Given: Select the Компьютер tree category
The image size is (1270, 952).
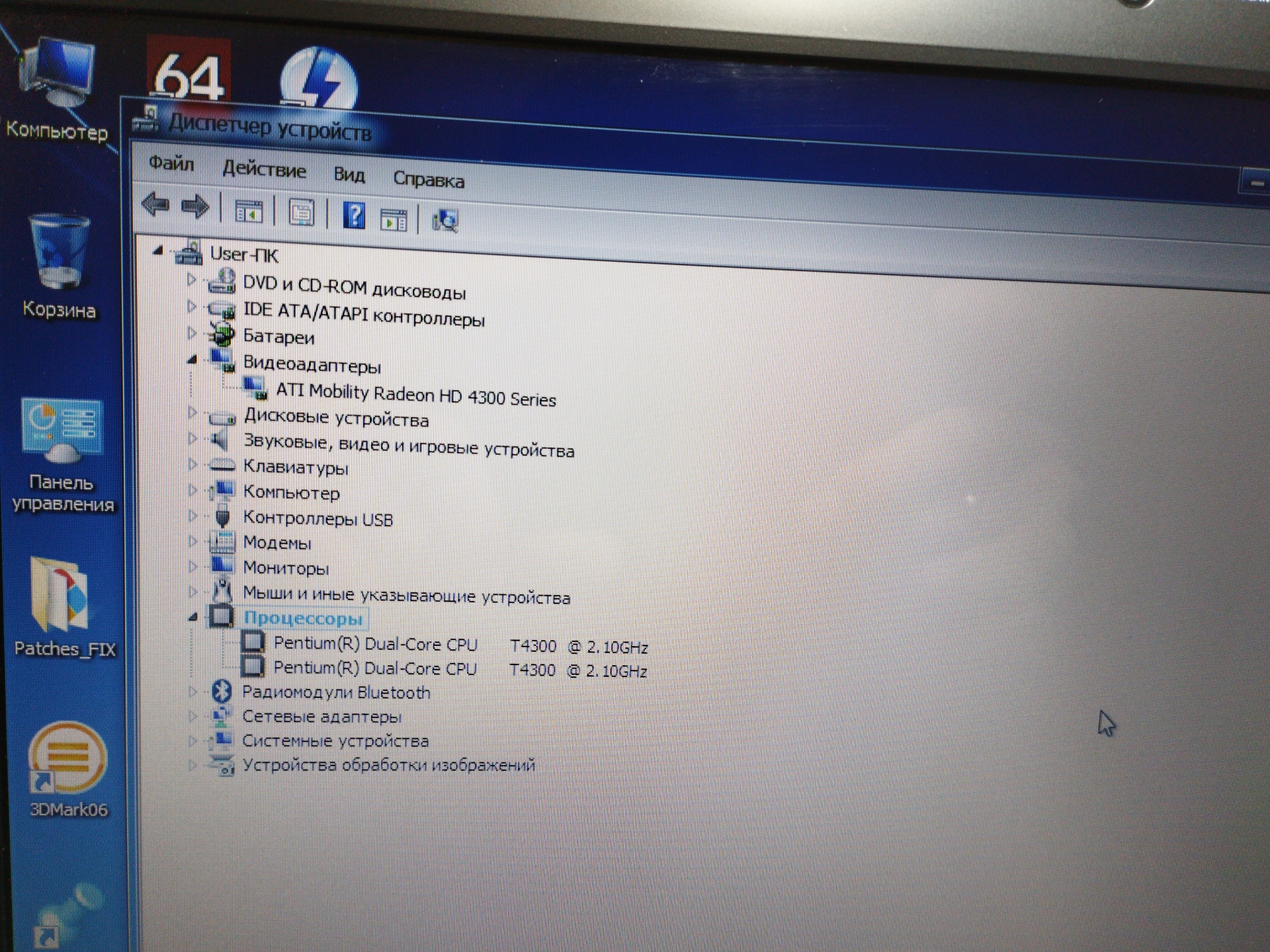Looking at the screenshot, I should [291, 493].
